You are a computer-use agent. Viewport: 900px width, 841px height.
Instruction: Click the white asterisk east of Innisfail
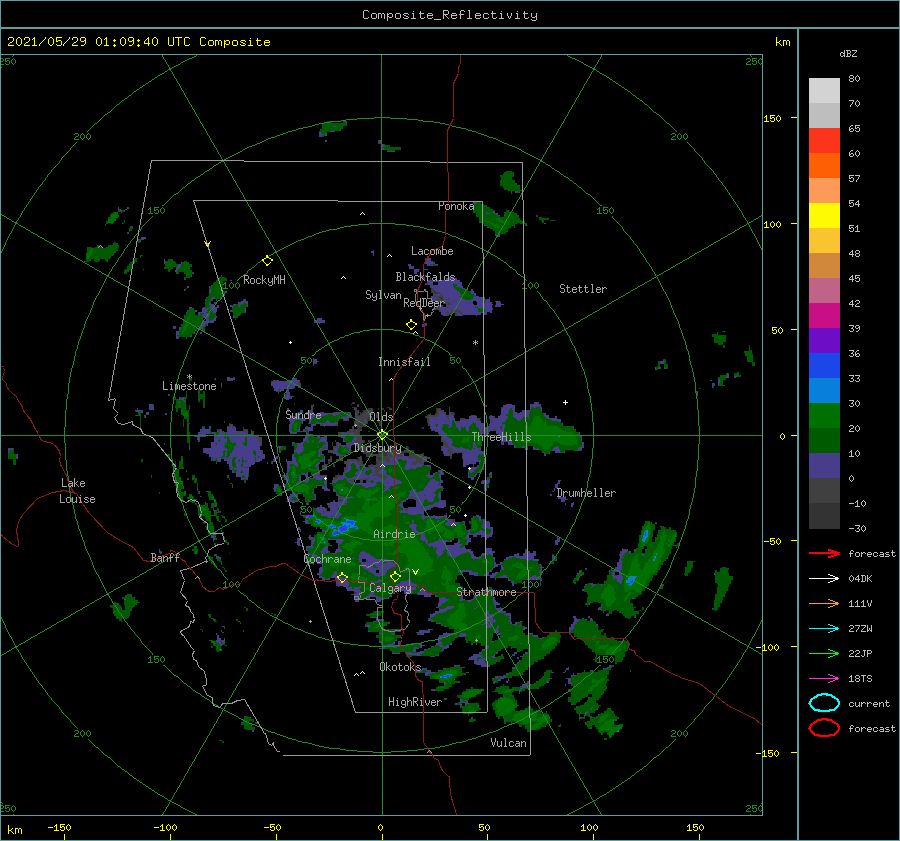[475, 343]
